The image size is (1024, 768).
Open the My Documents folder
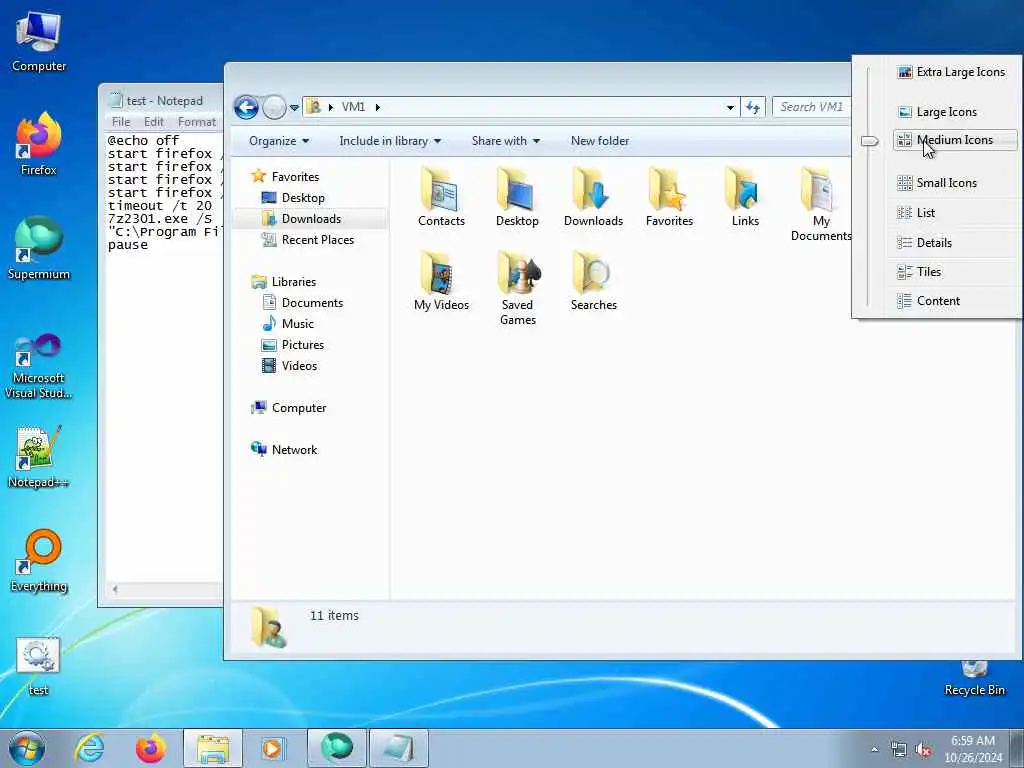click(820, 204)
